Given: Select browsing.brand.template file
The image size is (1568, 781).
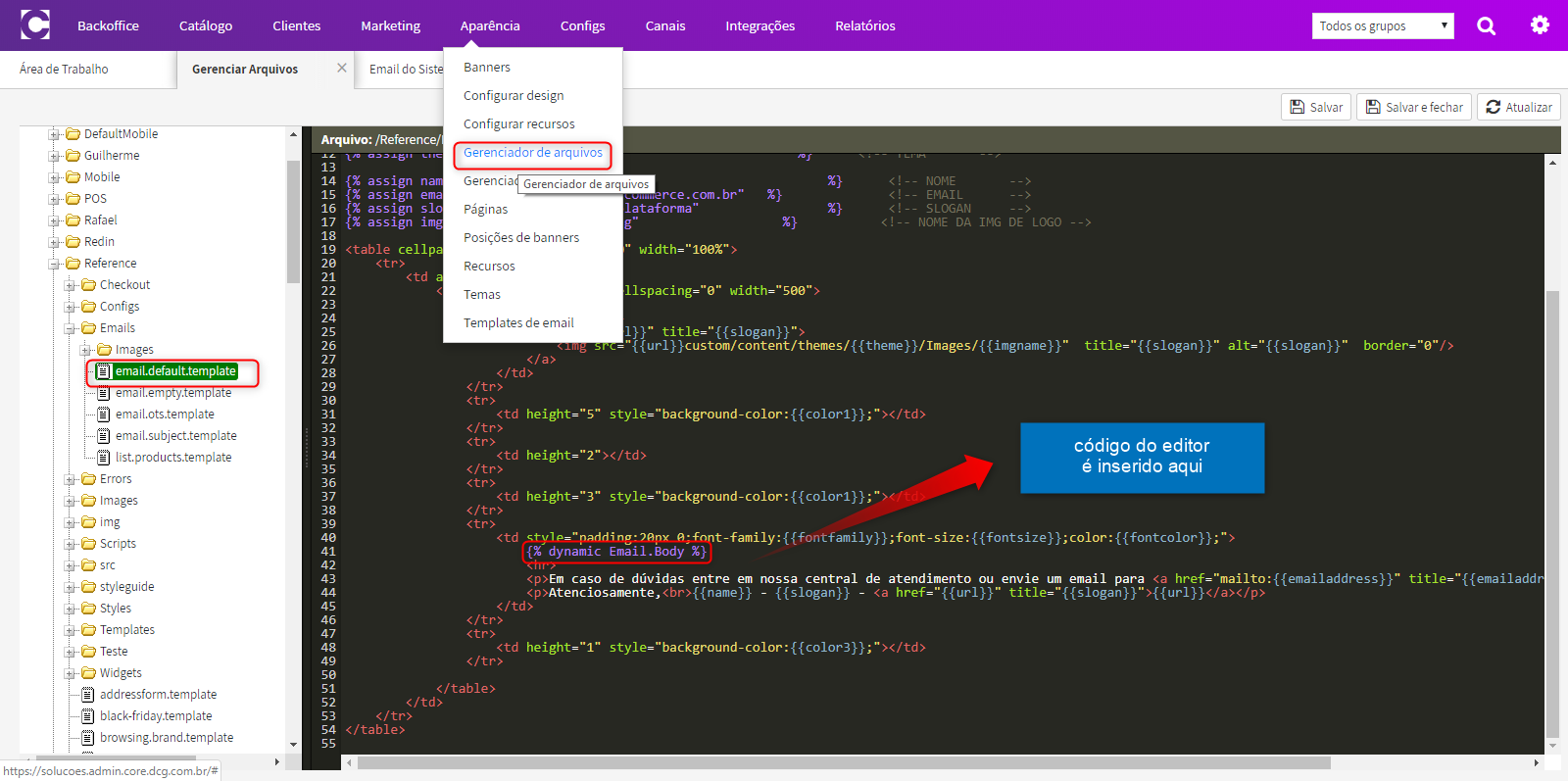Looking at the screenshot, I should [167, 738].
